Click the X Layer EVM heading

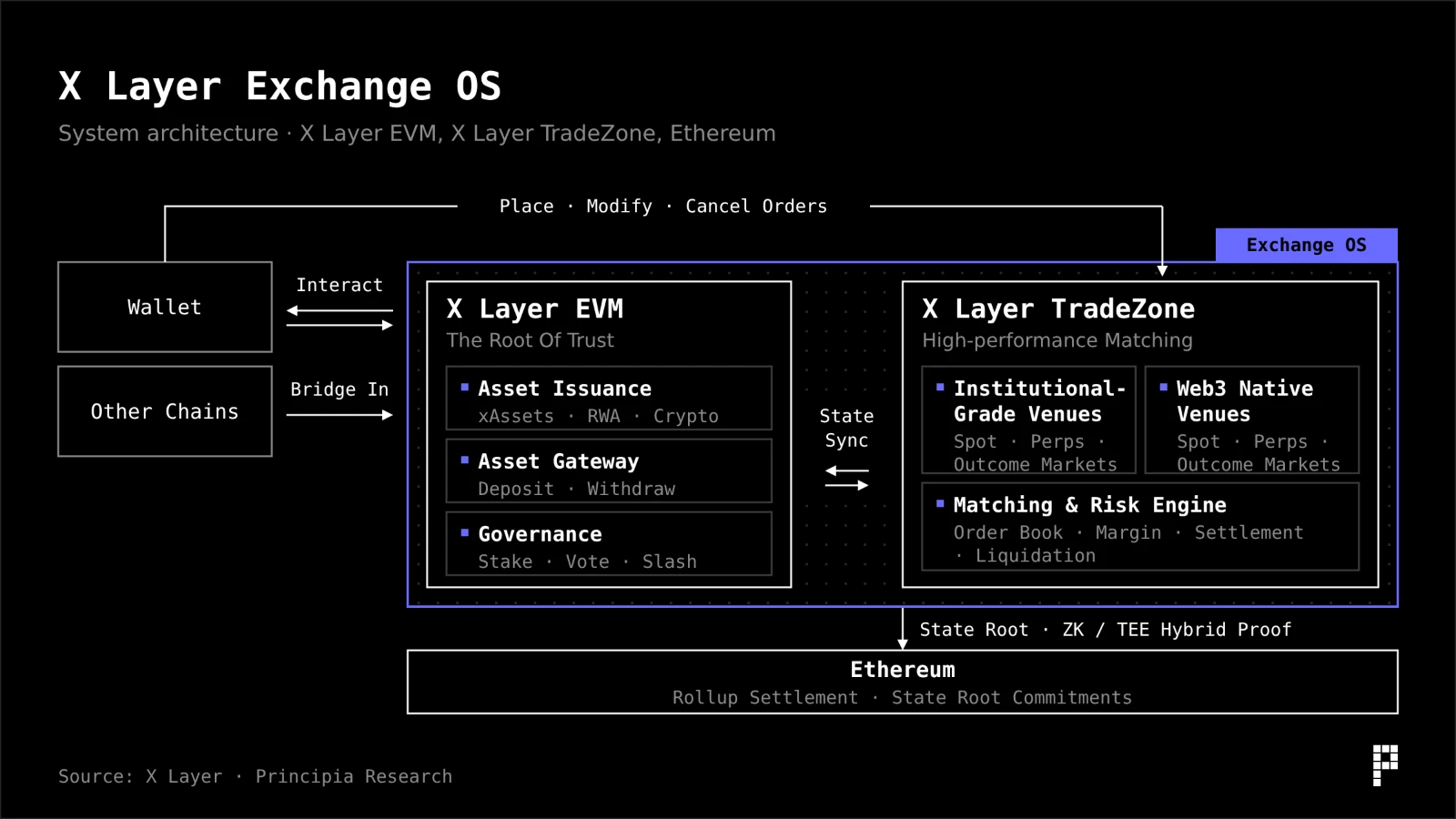(535, 309)
